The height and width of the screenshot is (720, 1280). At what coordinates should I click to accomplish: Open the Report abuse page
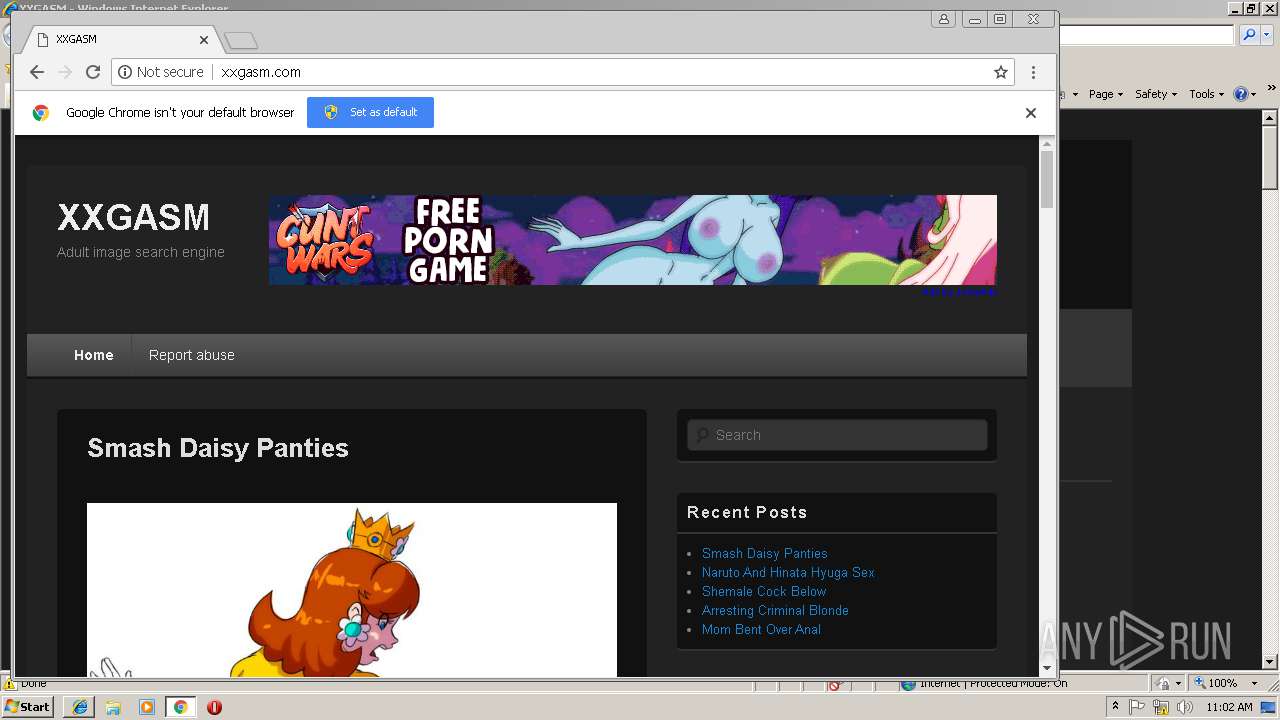tap(192, 355)
